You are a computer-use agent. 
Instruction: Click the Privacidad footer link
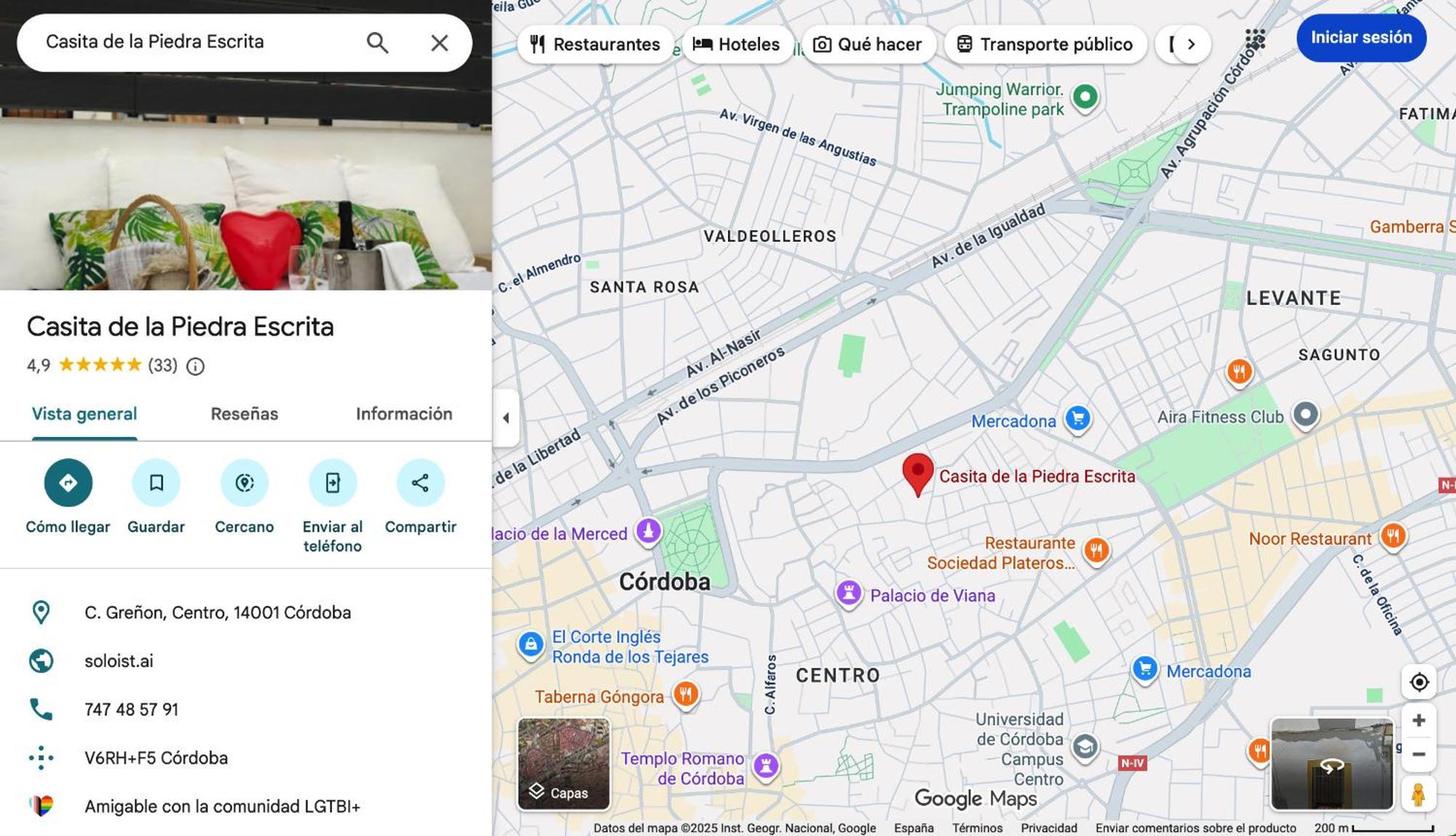pyautogui.click(x=1049, y=828)
